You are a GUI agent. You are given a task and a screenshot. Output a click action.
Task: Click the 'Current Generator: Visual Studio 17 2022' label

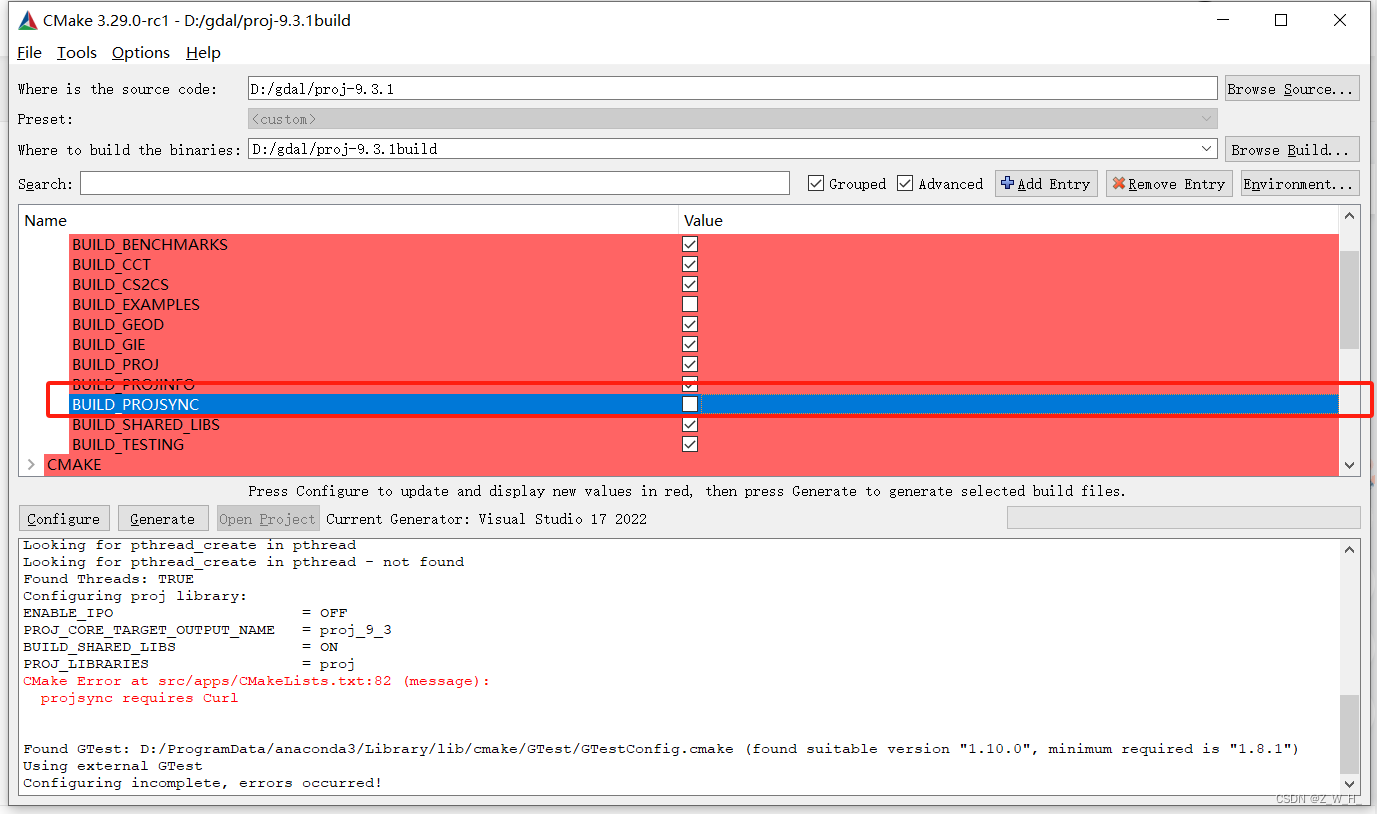(x=486, y=519)
